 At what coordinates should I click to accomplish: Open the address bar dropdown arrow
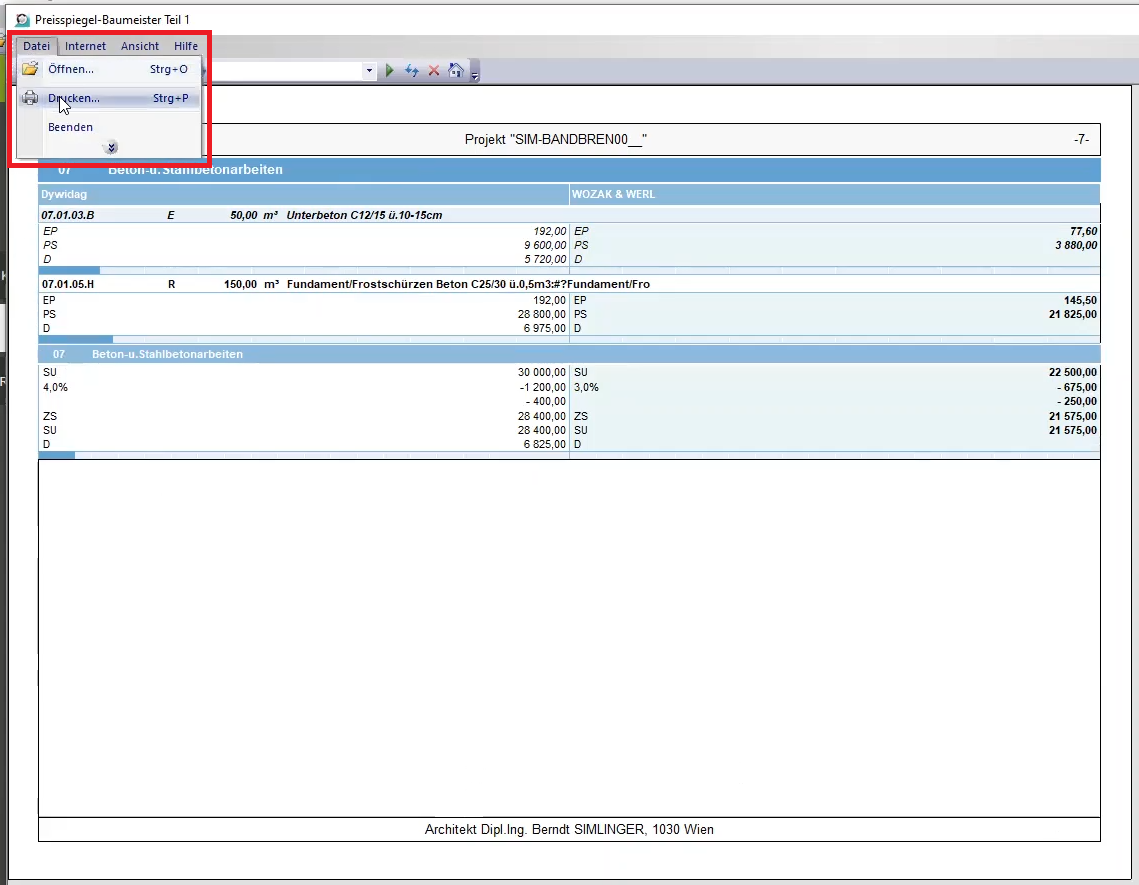pos(369,71)
